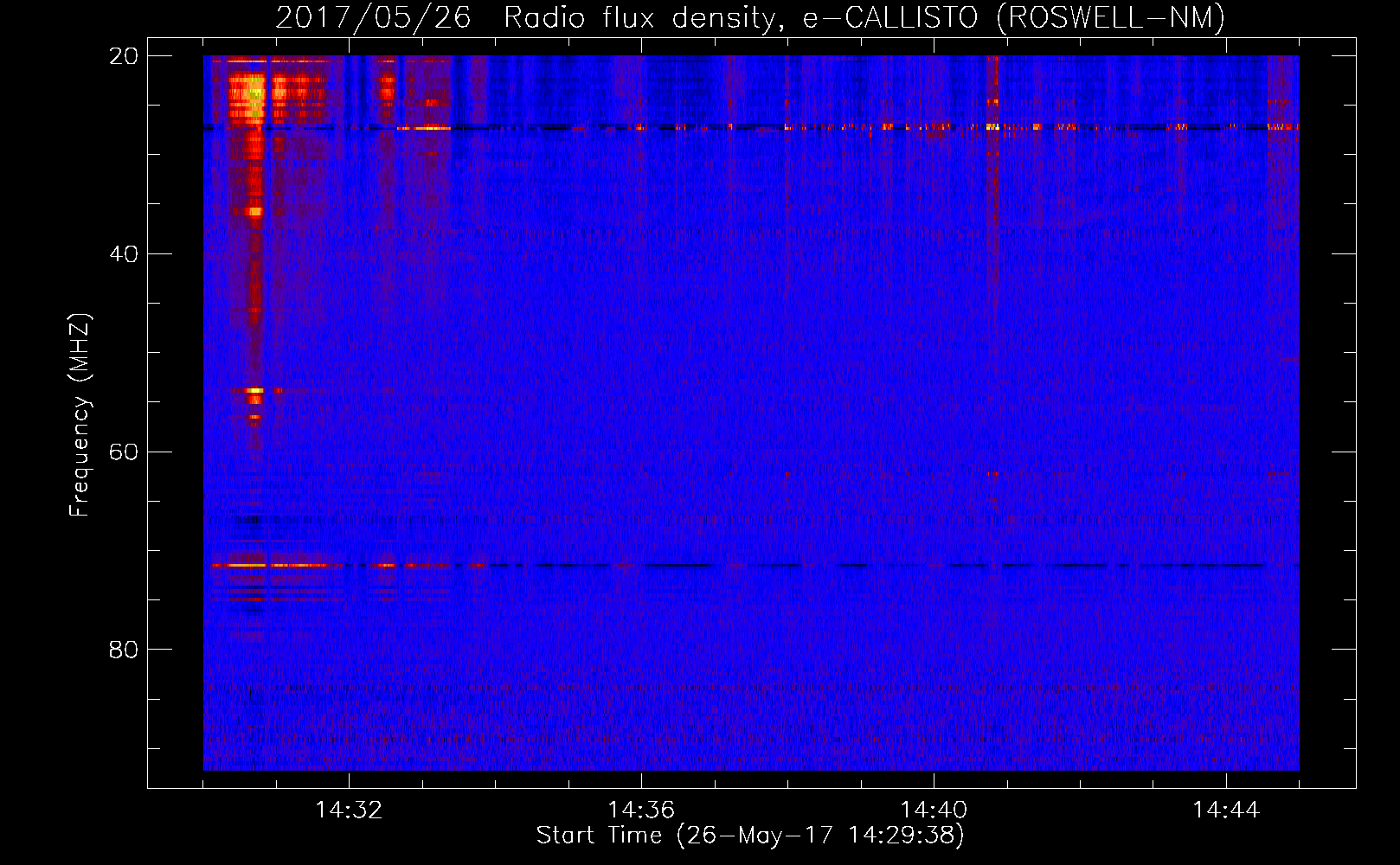Click the 14:32 time tick label

pos(349,811)
